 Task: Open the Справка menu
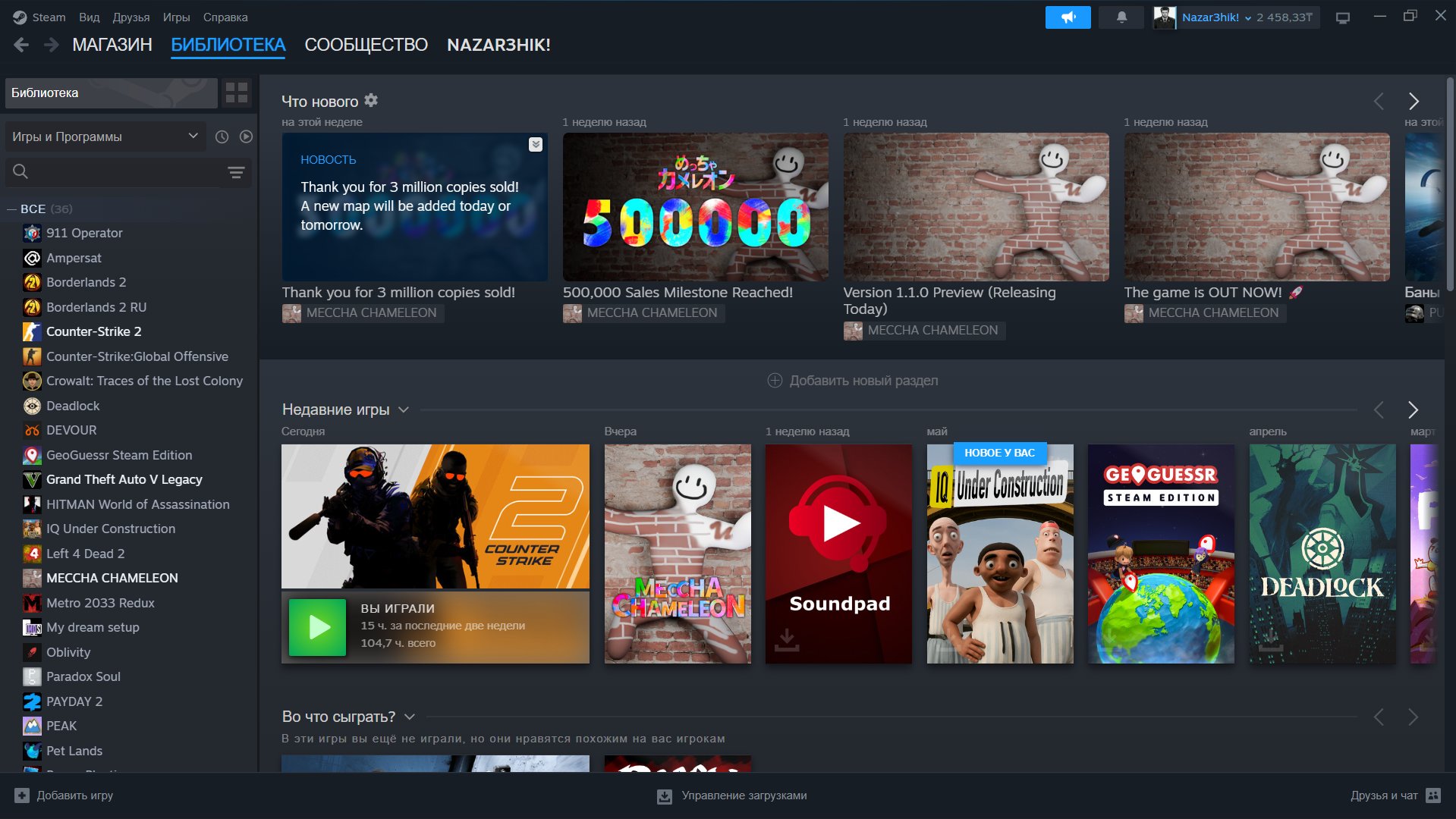coord(225,17)
